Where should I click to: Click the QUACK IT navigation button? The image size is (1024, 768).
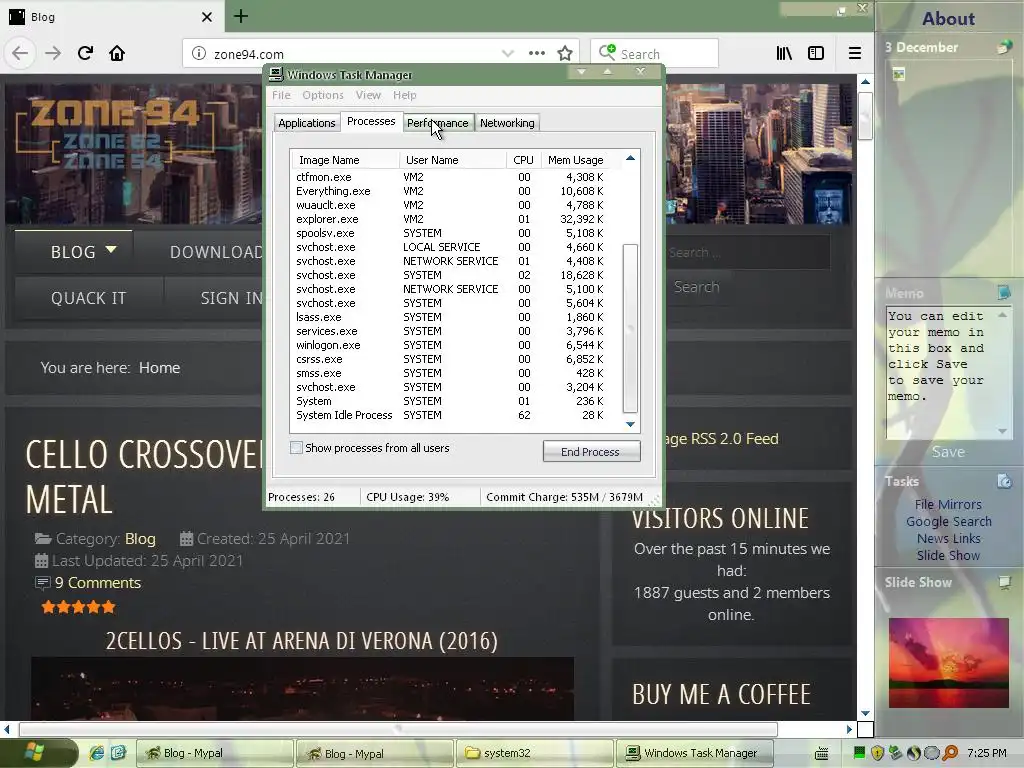pos(89,298)
